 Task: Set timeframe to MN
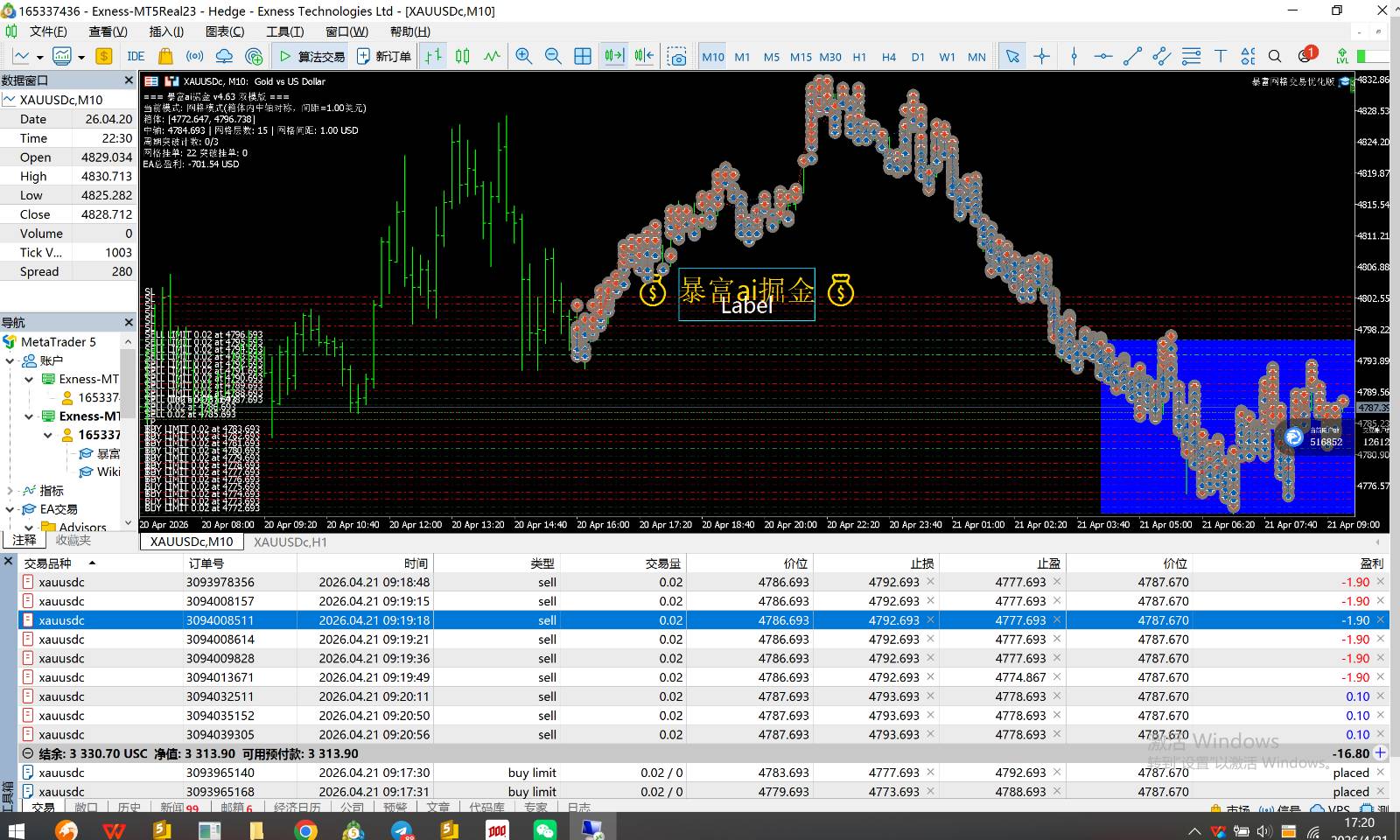(976, 57)
